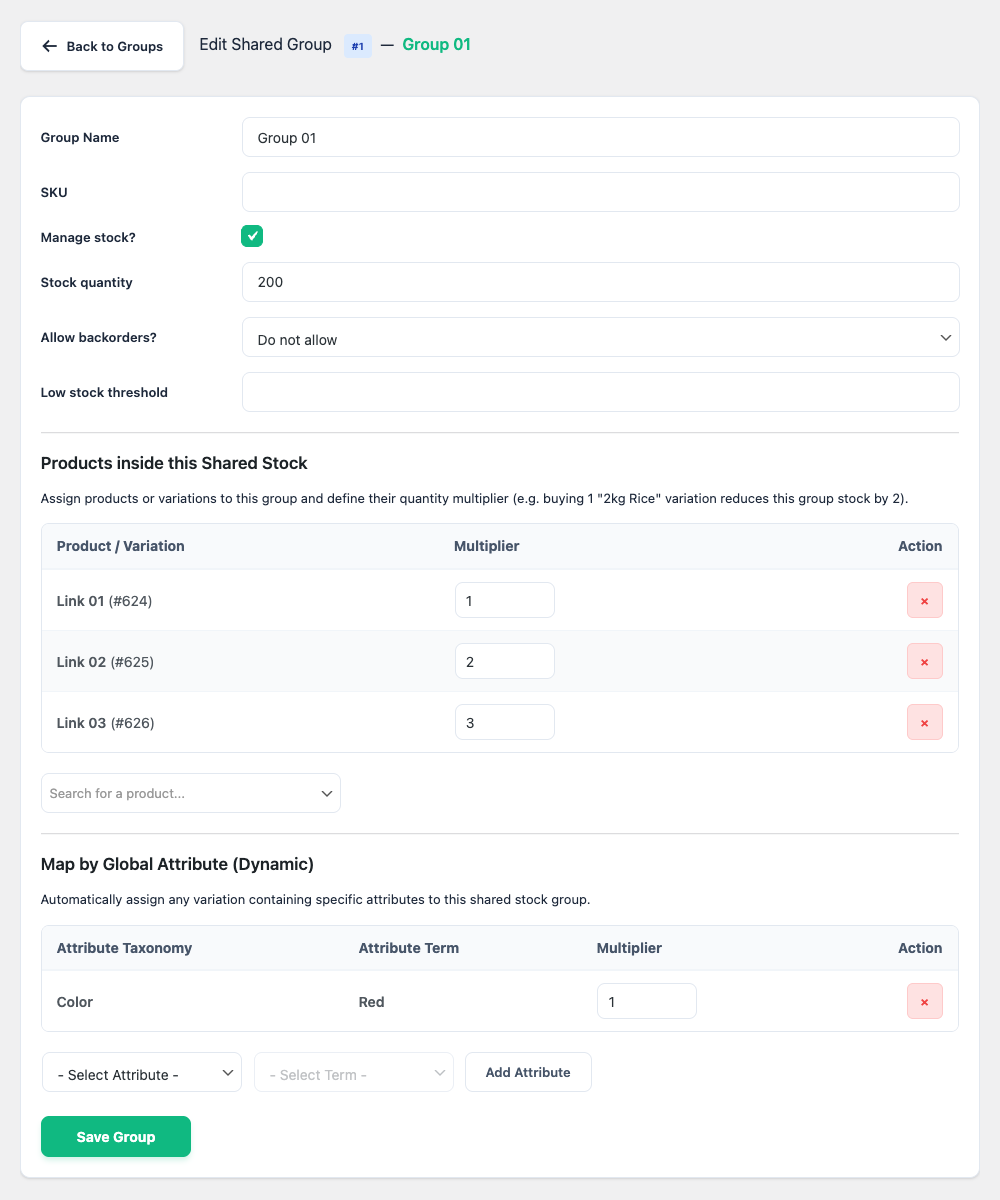Viewport: 1000px width, 1200px height.
Task: Uncheck the Manage stock checkbox
Action: 252,236
